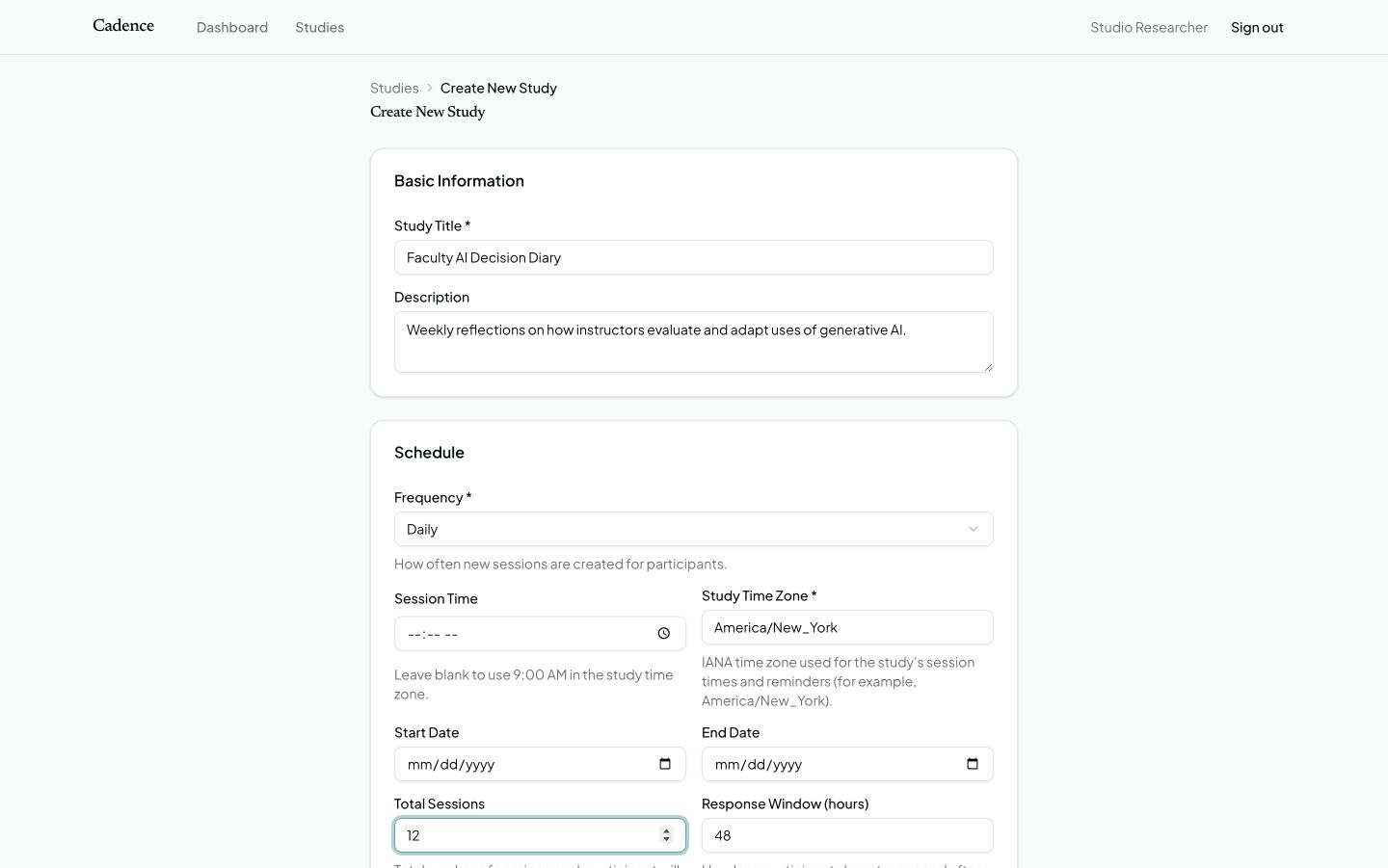This screenshot has width=1388, height=868.
Task: Click the Cadence logo
Action: pos(123,26)
